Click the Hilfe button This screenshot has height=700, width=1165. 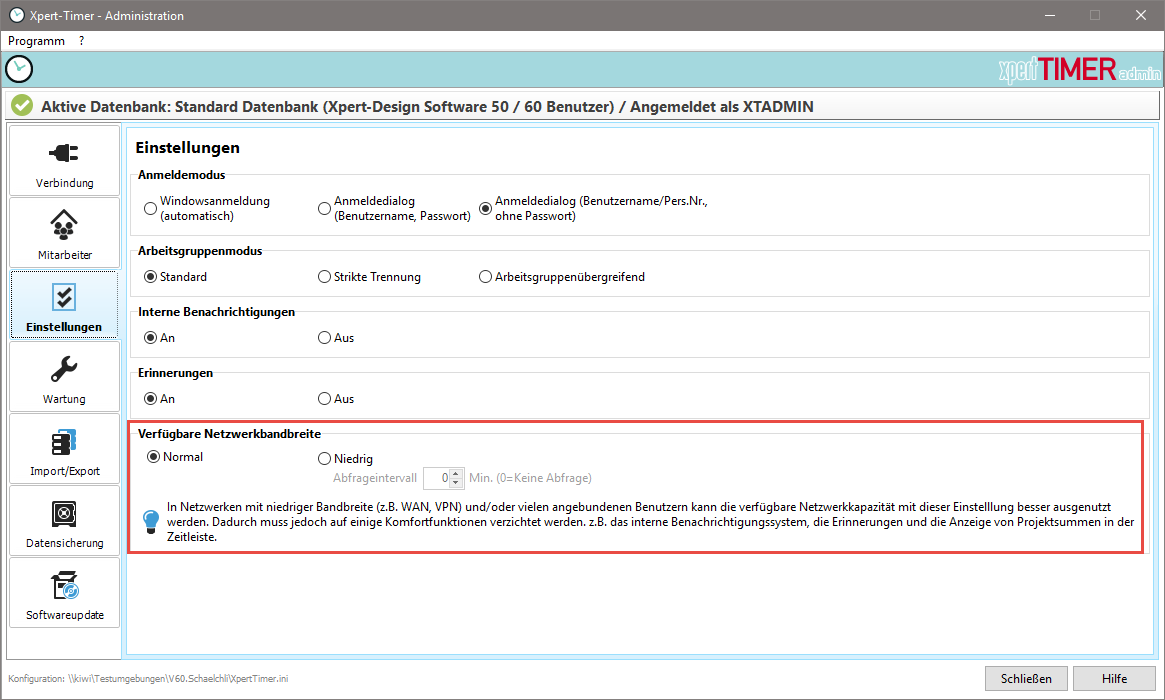click(1114, 679)
